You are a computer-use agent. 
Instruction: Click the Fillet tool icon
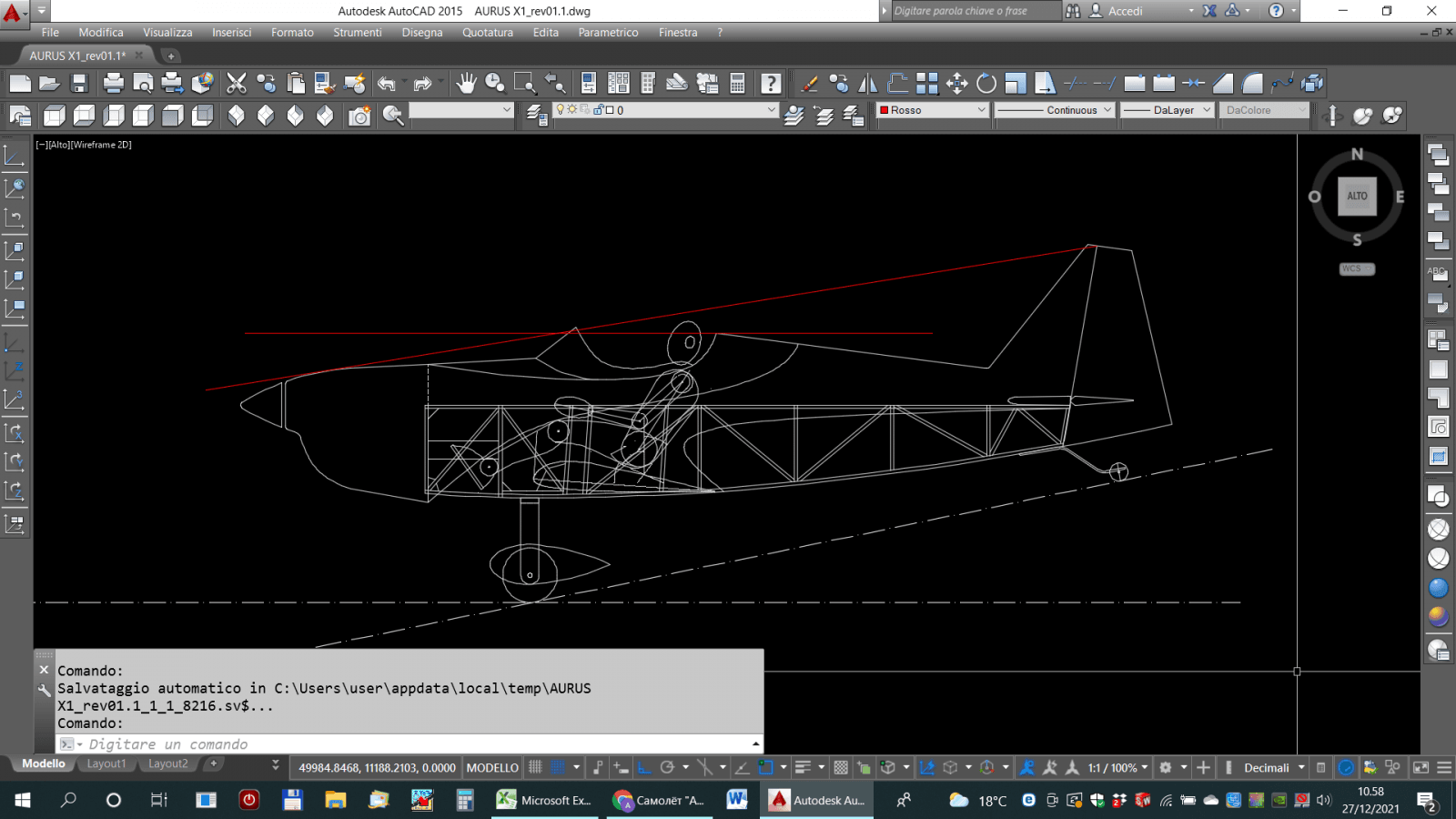click(x=1252, y=84)
